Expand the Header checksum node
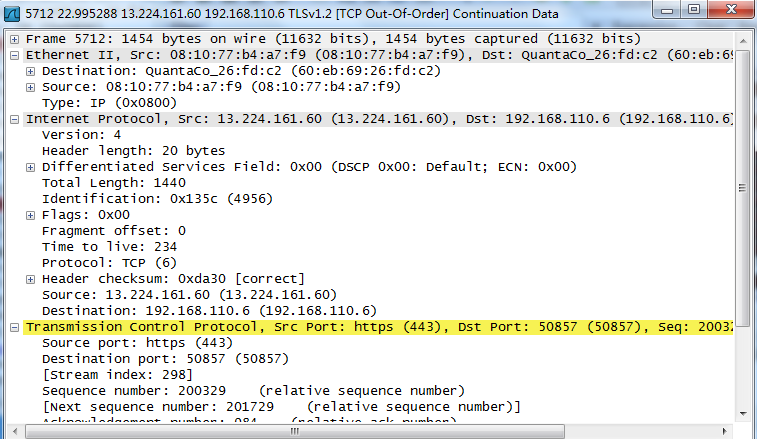757x439 pixels. [30, 279]
